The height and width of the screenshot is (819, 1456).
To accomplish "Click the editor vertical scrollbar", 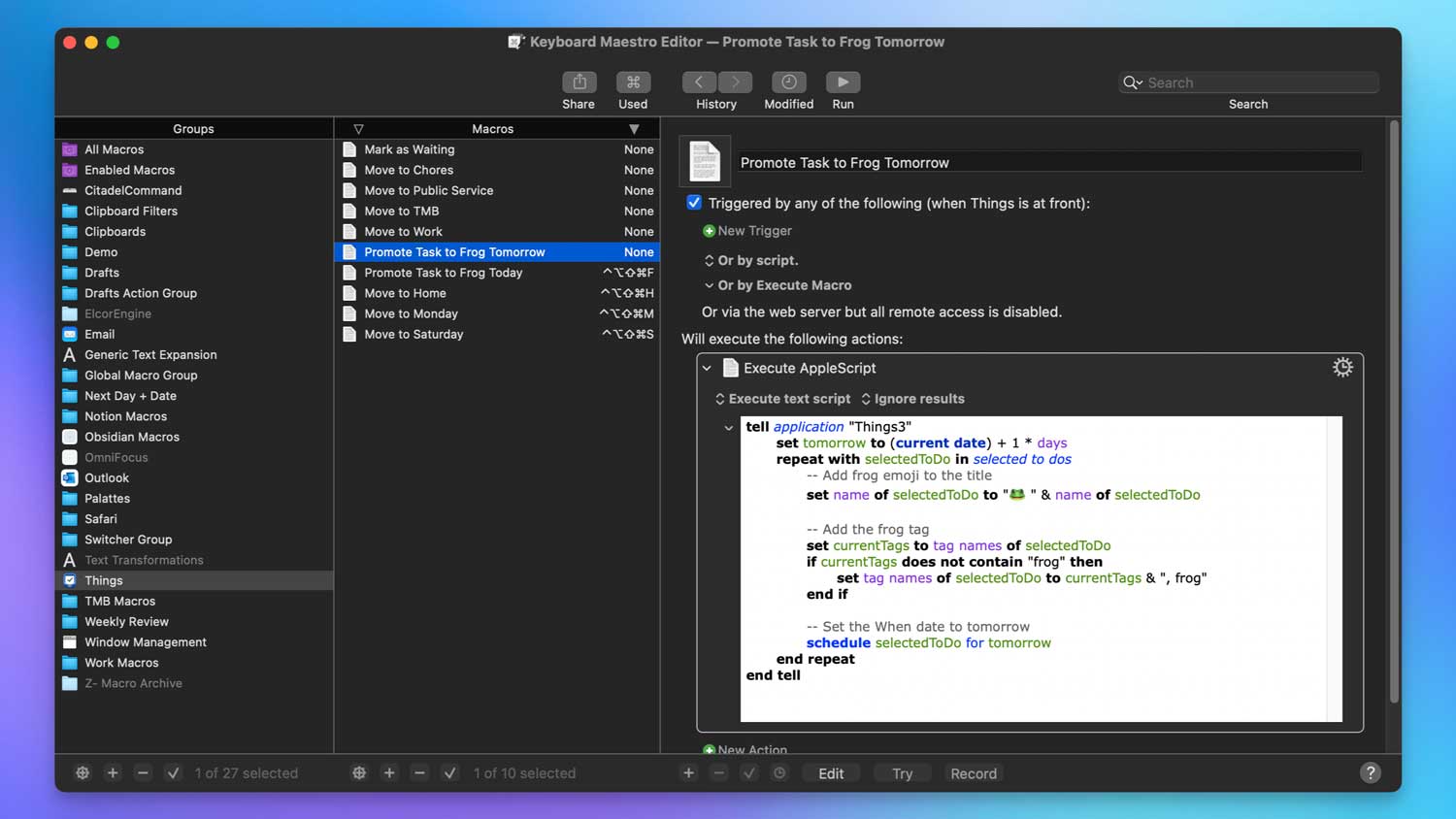I will point(1394,411).
